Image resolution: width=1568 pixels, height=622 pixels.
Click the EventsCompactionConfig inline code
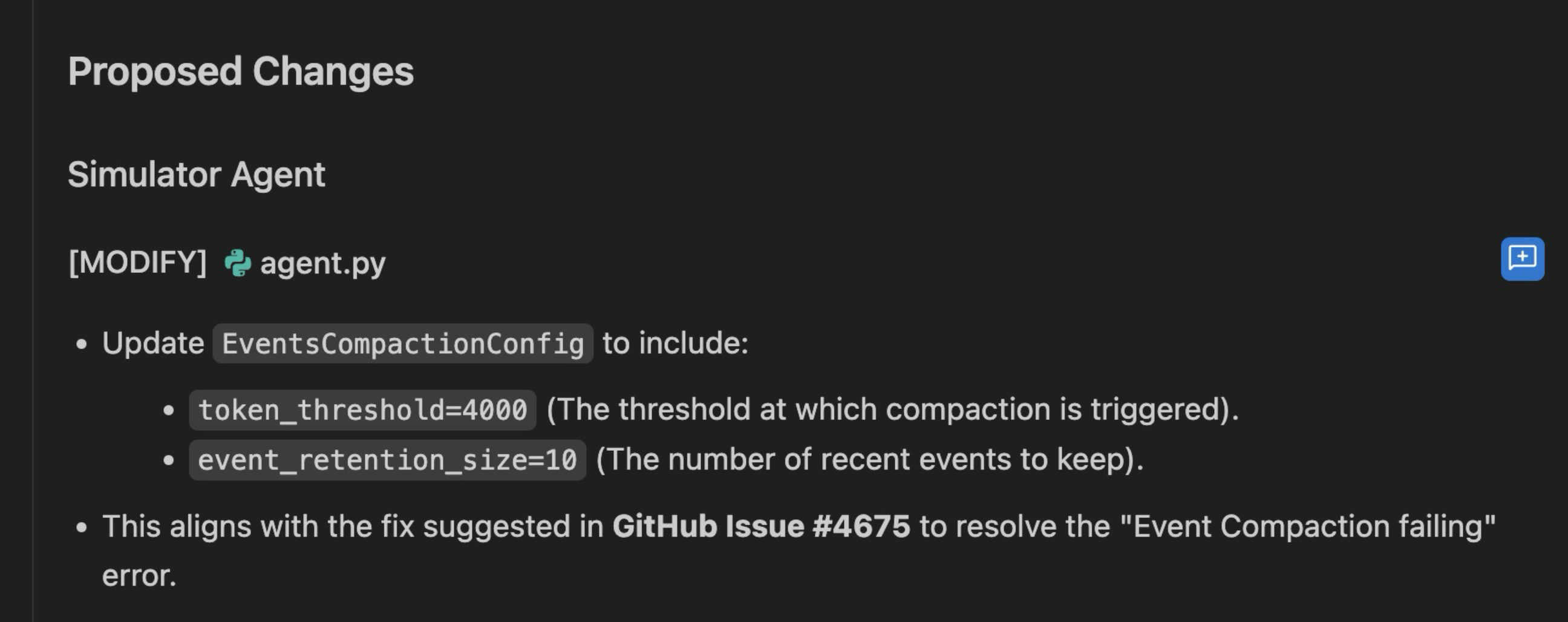point(402,344)
